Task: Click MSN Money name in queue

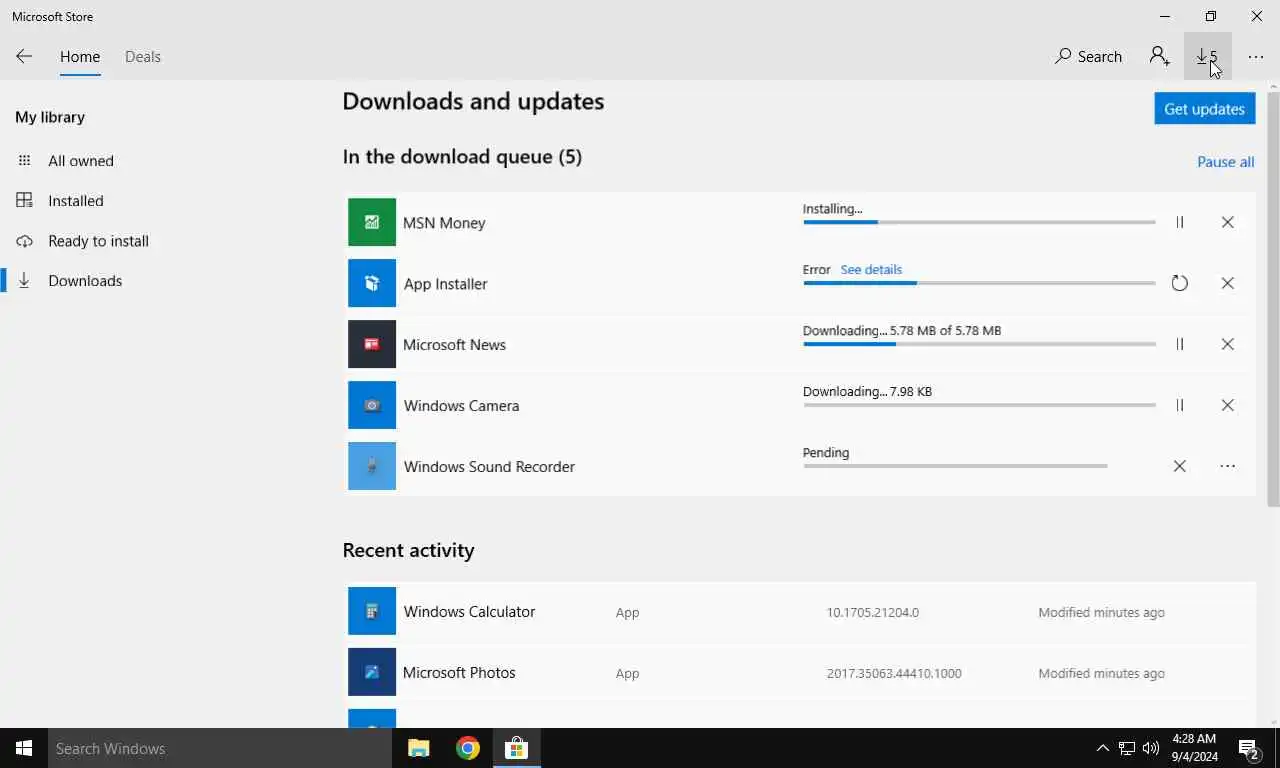Action: (444, 223)
